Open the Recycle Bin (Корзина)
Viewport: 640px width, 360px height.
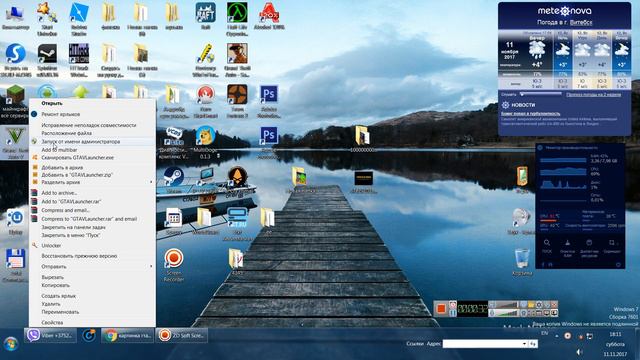(522, 262)
